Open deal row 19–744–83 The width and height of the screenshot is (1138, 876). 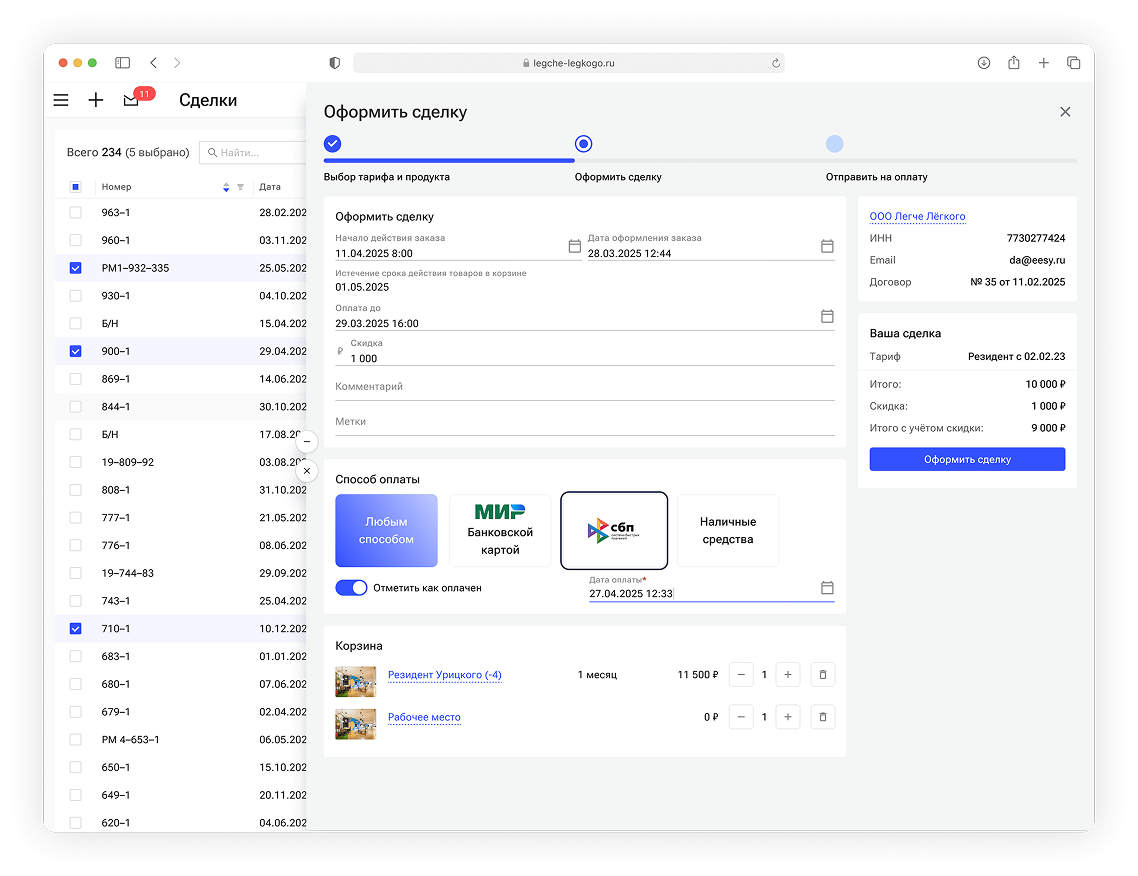click(x=181, y=573)
